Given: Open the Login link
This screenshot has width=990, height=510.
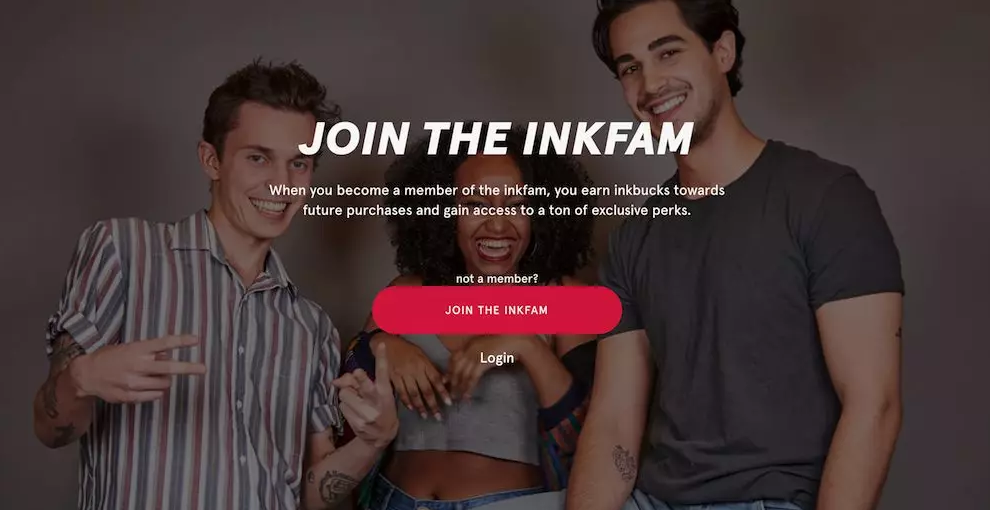Looking at the screenshot, I should (x=497, y=358).
